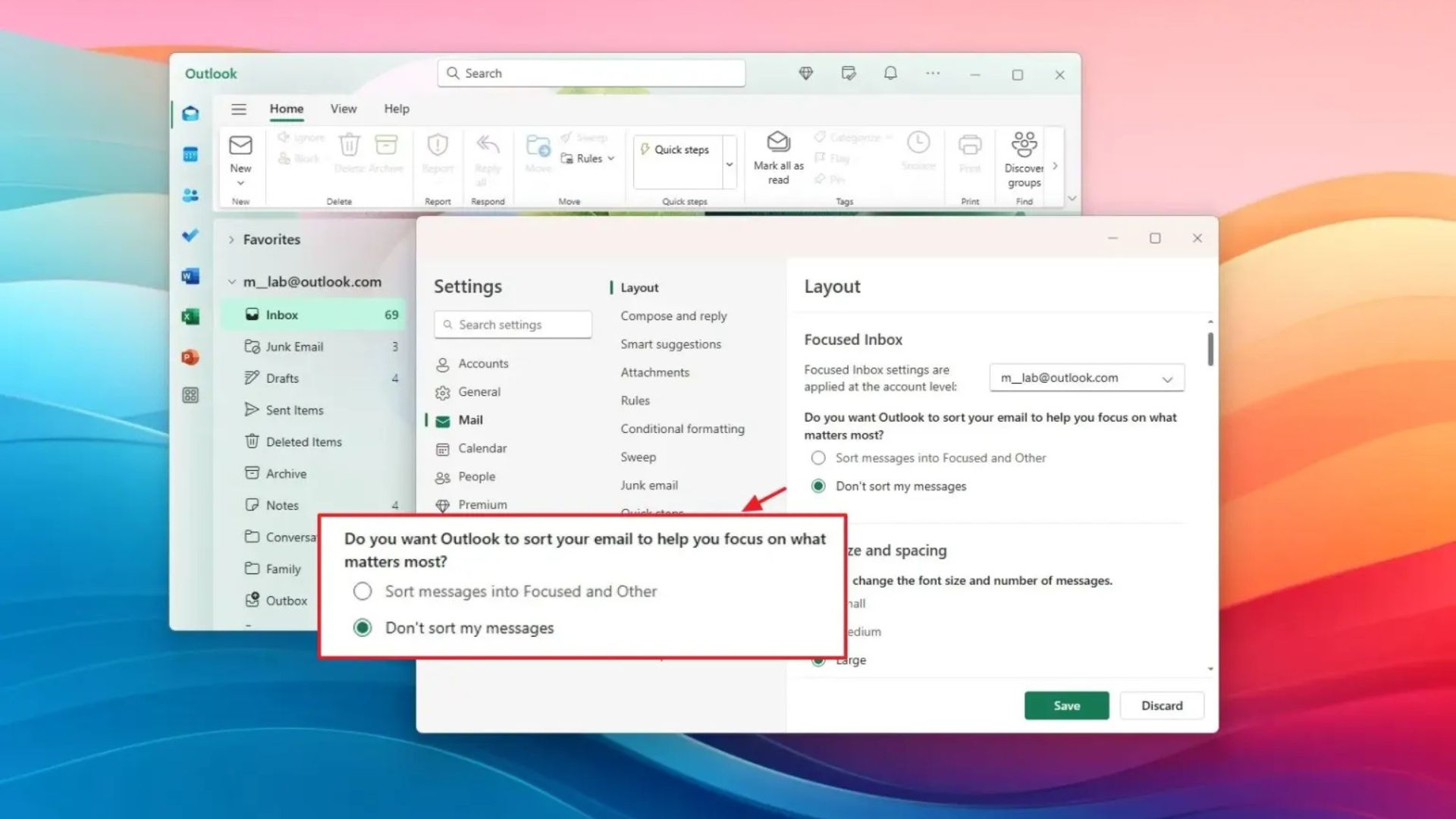Click the notification bell icon
The height and width of the screenshot is (819, 1456).
[890, 74]
